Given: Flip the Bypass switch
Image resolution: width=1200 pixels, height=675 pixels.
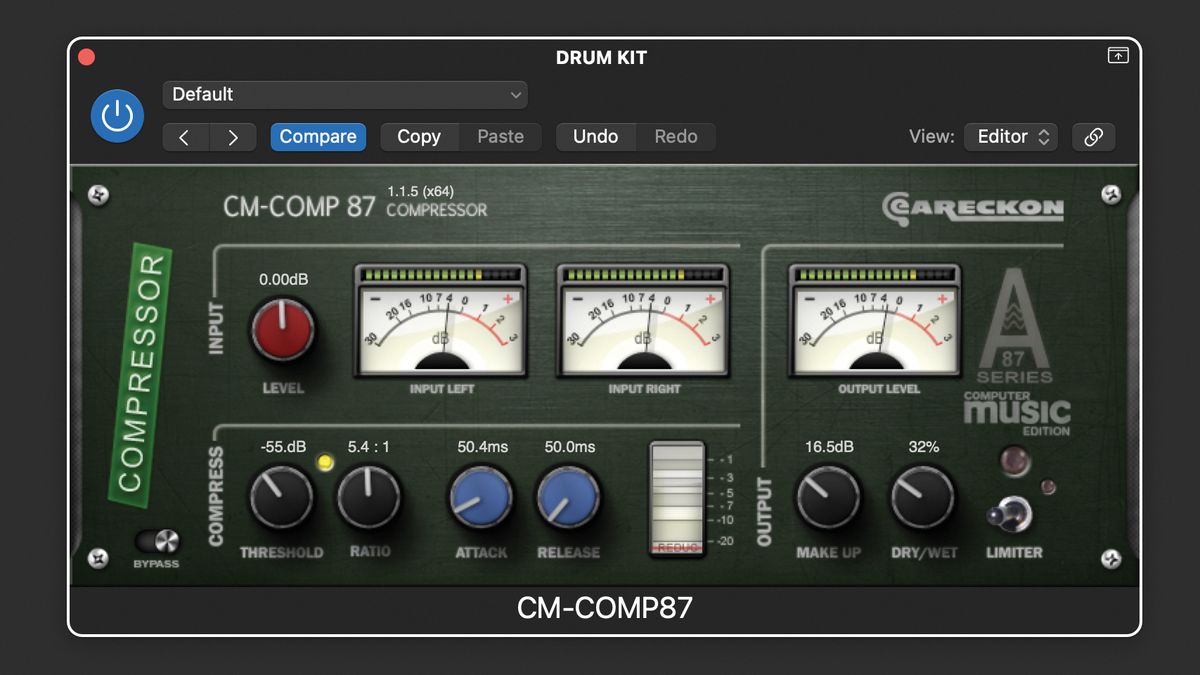Looking at the screenshot, I should pos(157,542).
